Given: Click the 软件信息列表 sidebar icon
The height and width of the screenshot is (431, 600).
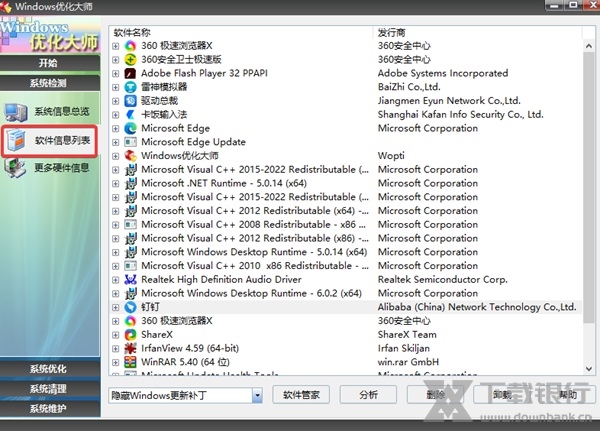Looking at the screenshot, I should click(x=16, y=140).
